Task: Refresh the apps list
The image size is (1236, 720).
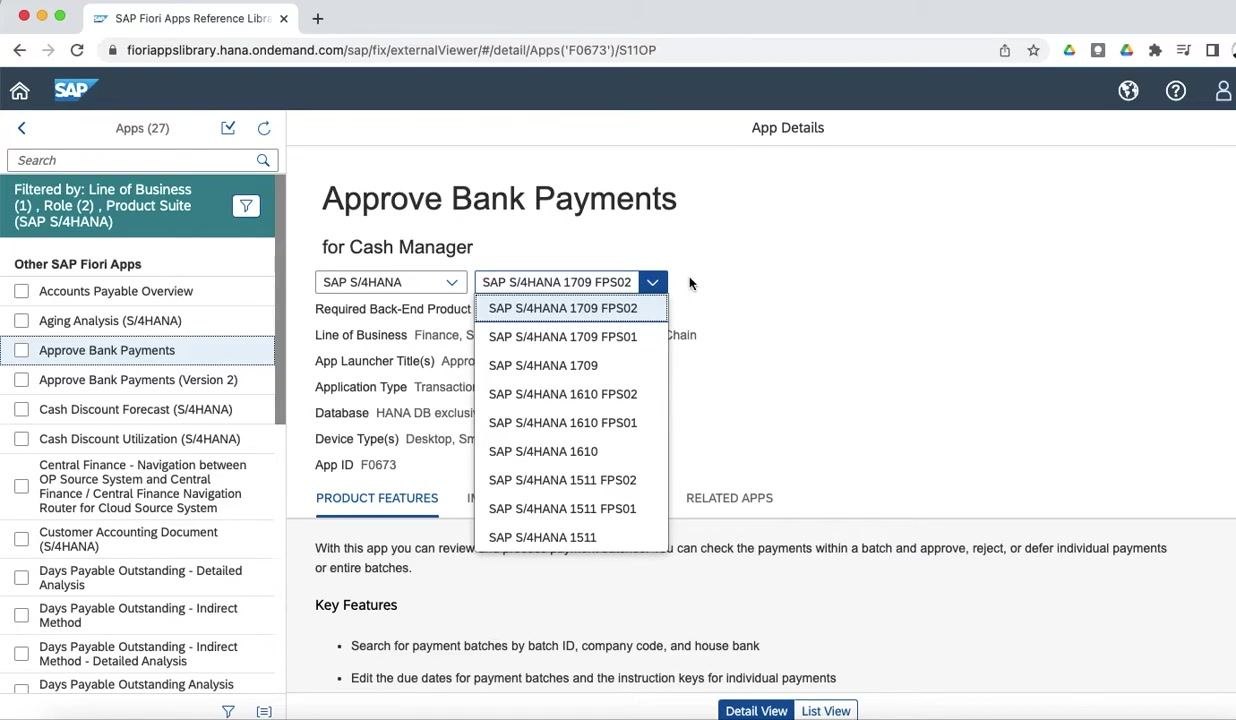Action: (x=264, y=128)
